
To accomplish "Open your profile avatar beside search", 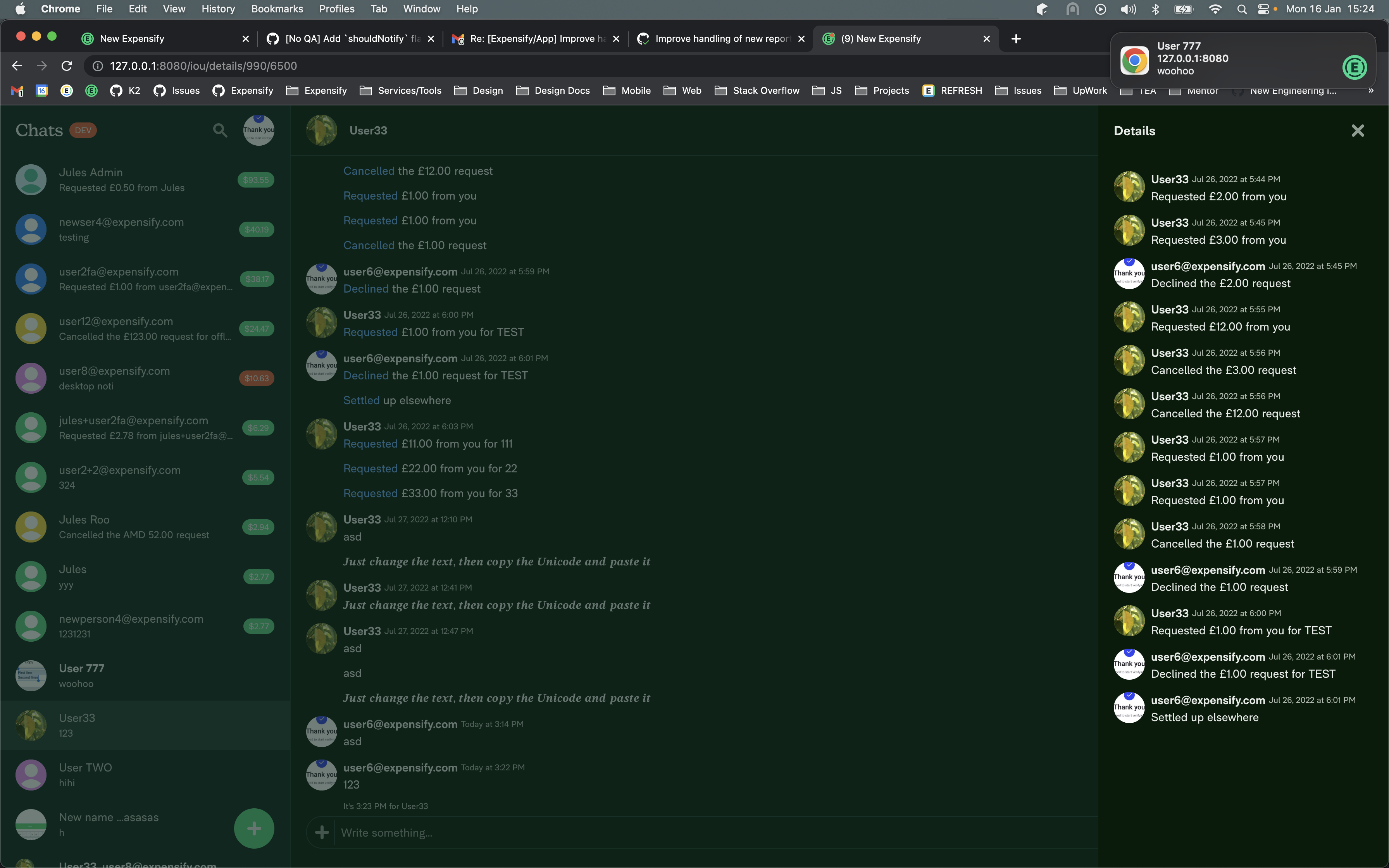I will point(258,130).
